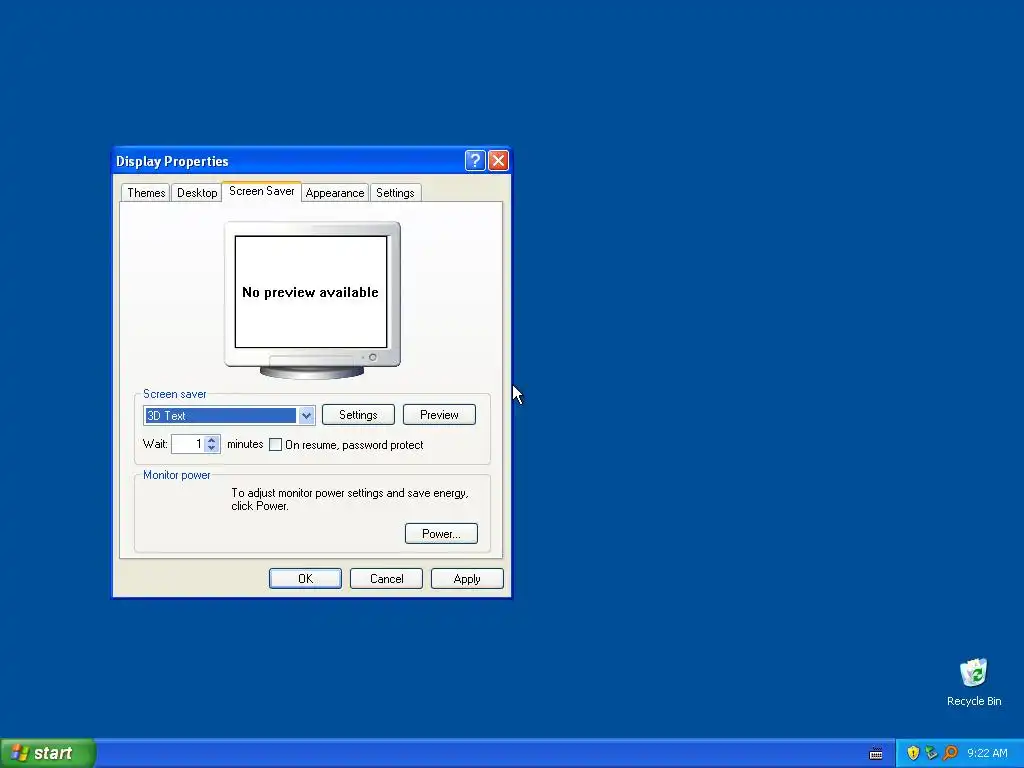Apply the screen saver changes
Screen dimensions: 1024x768
[467, 579]
